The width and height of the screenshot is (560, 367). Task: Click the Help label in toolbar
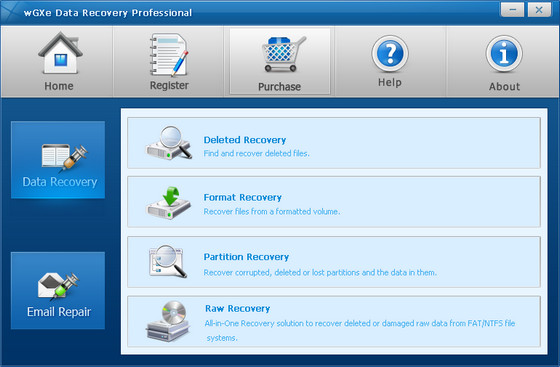pos(390,82)
